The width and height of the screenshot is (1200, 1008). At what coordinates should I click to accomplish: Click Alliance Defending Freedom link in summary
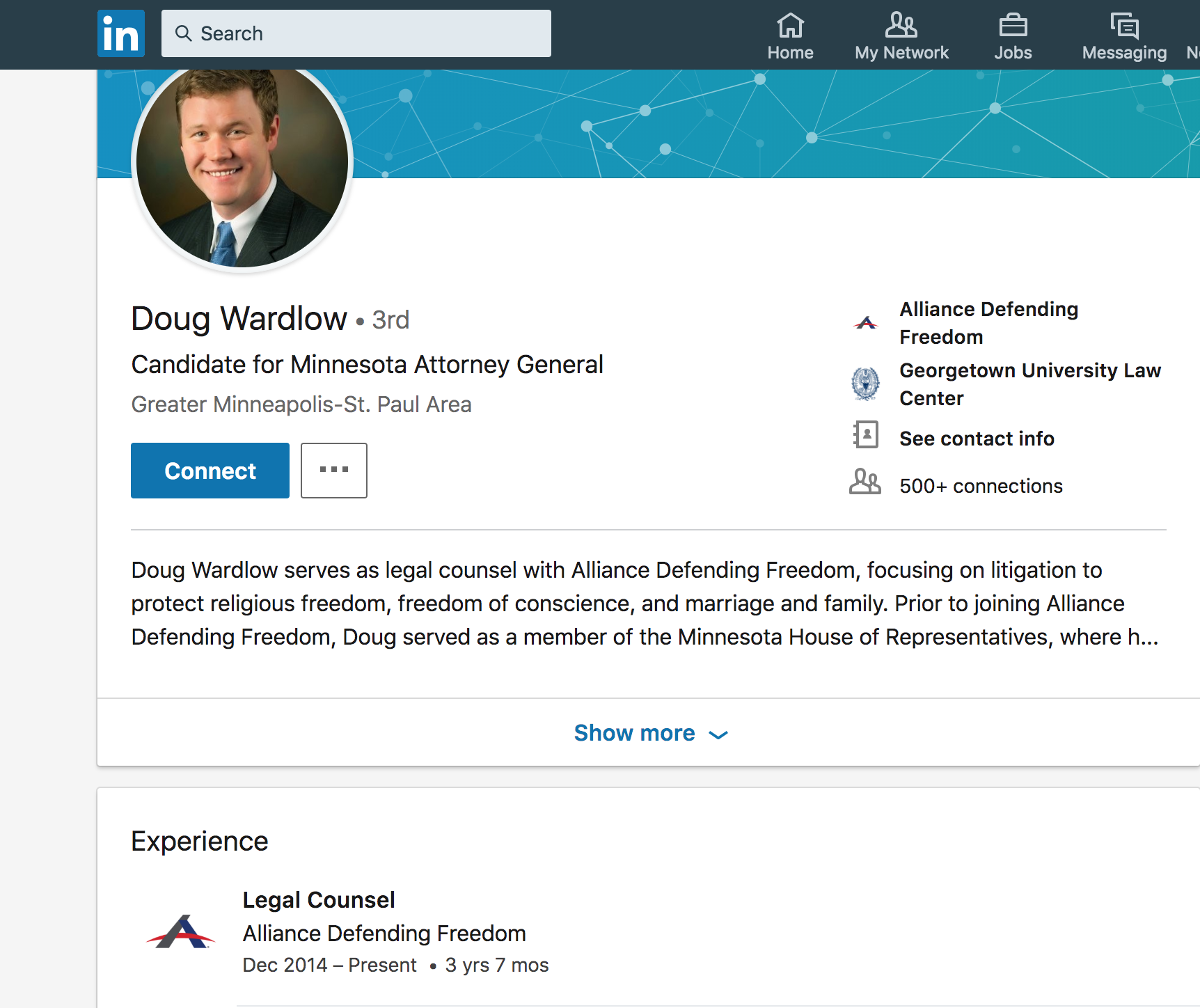(x=988, y=323)
